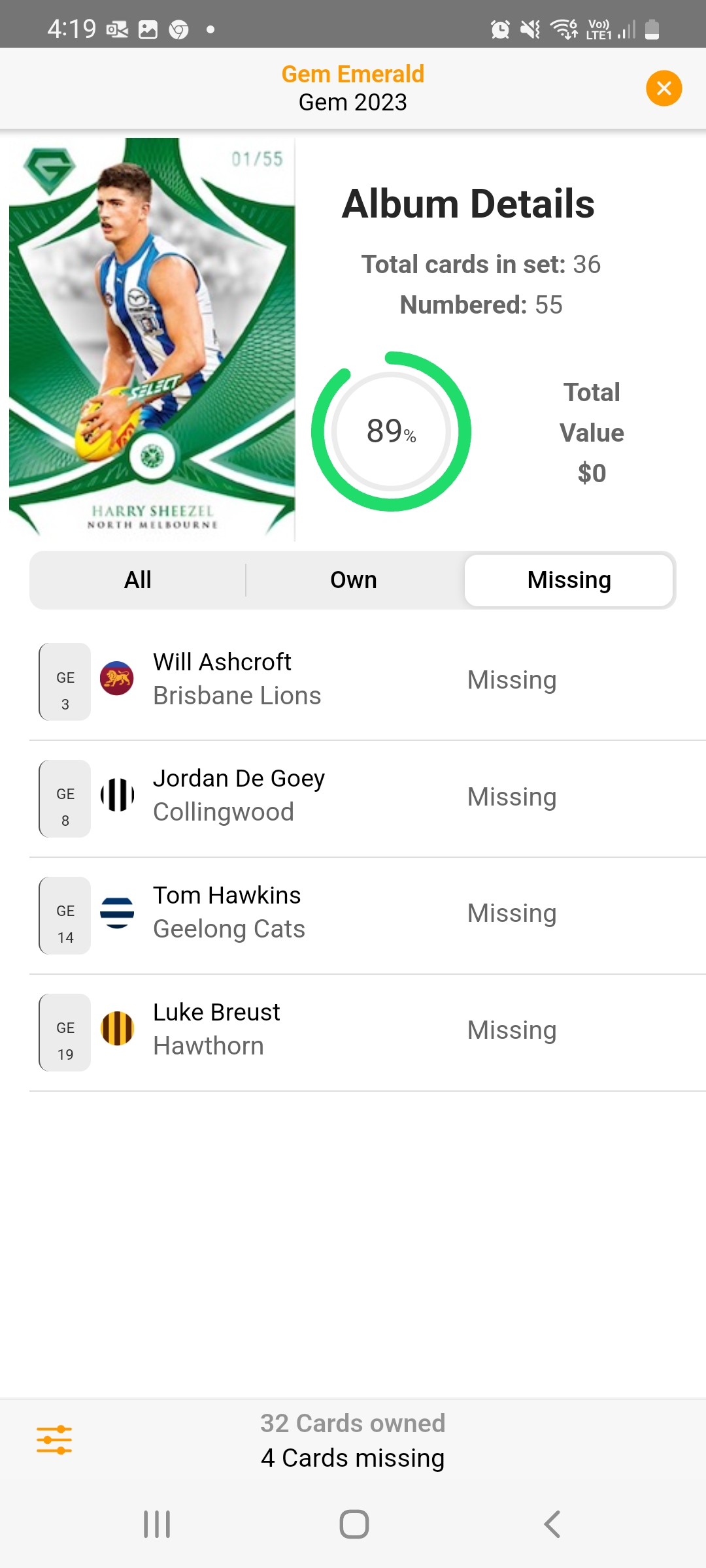This screenshot has width=706, height=1568.
Task: Tap the Hawthorn team logo
Action: (117, 1029)
